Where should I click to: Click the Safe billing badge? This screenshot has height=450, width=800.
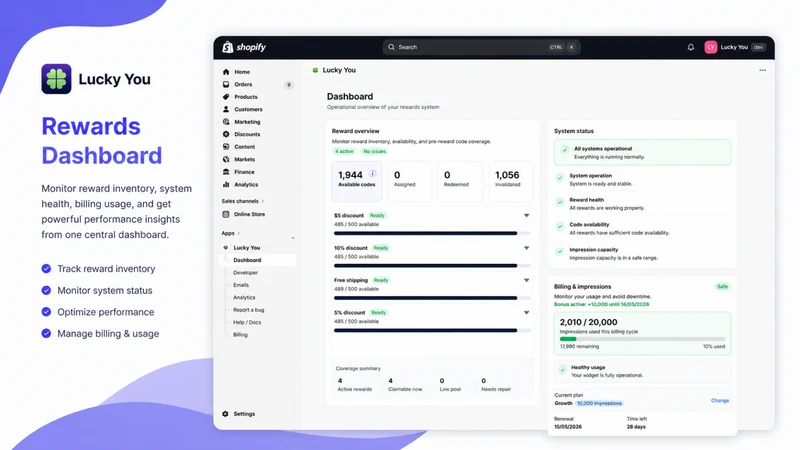click(x=722, y=287)
